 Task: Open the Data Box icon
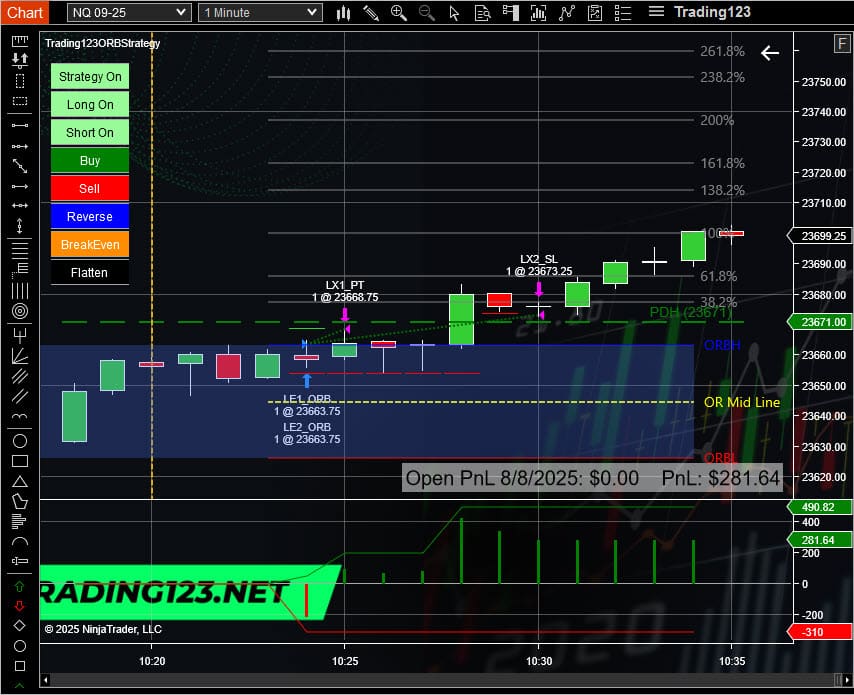[483, 13]
